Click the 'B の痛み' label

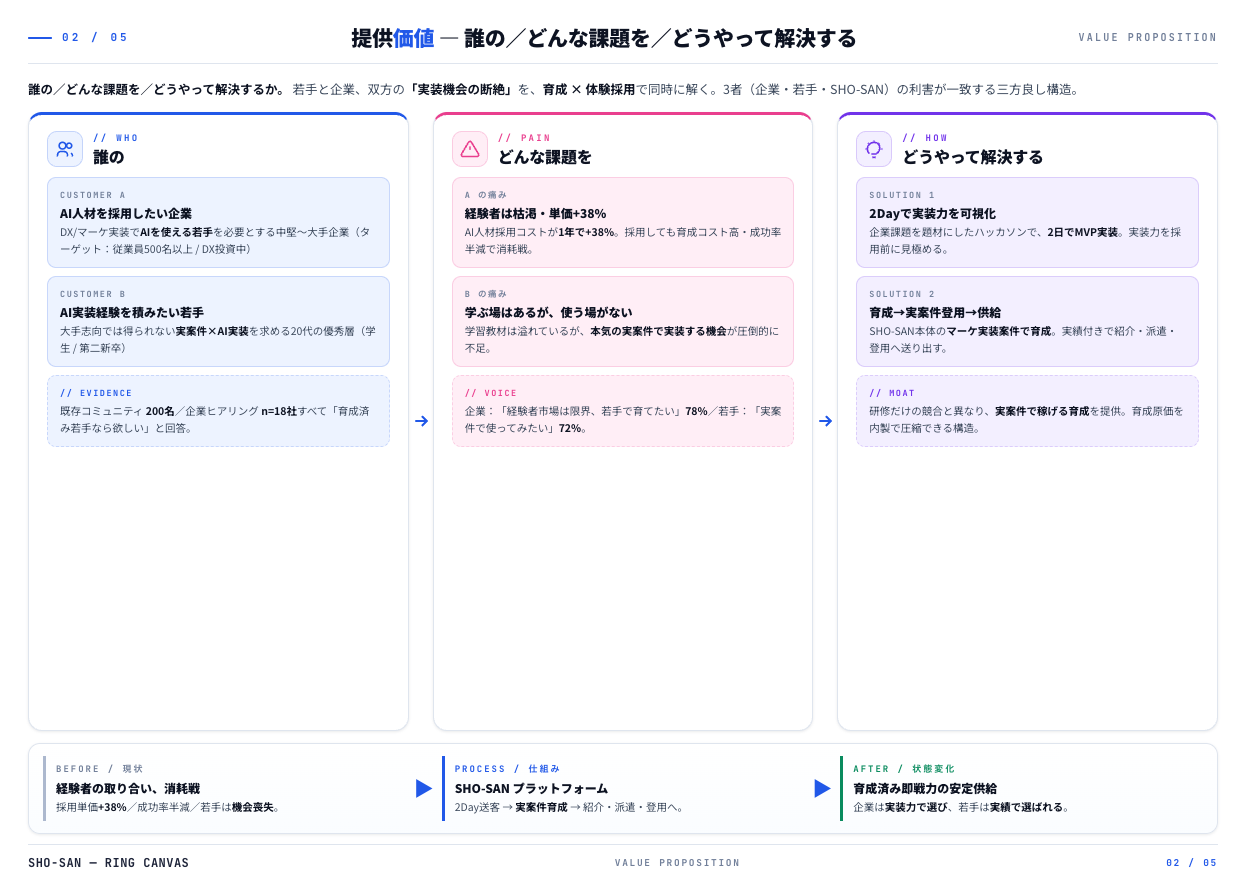point(486,294)
